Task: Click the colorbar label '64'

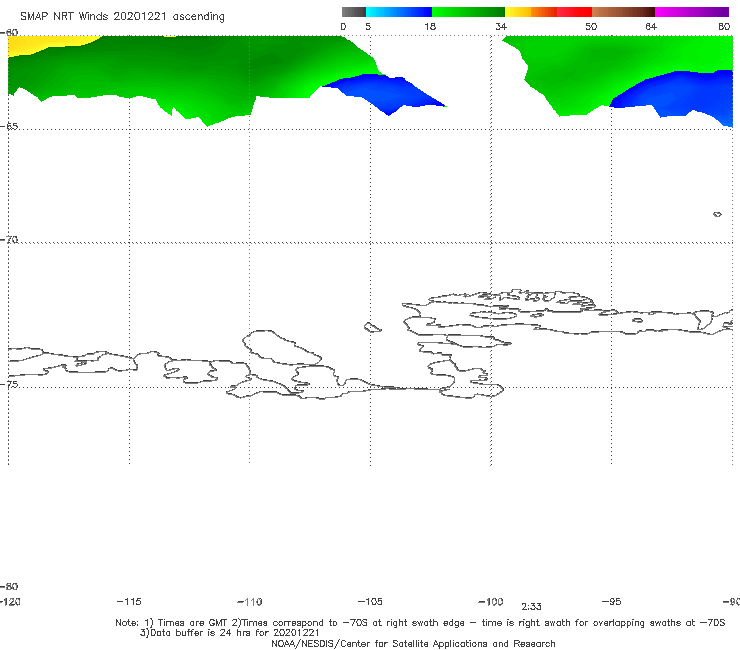Action: click(651, 27)
